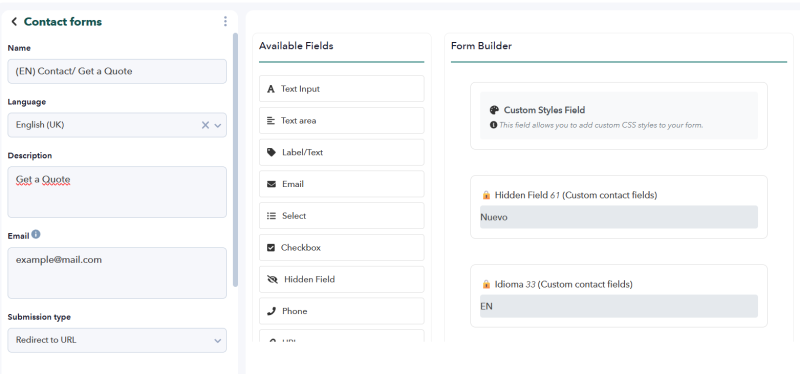Click the Submission type label
The image size is (800, 374).
click(39, 317)
